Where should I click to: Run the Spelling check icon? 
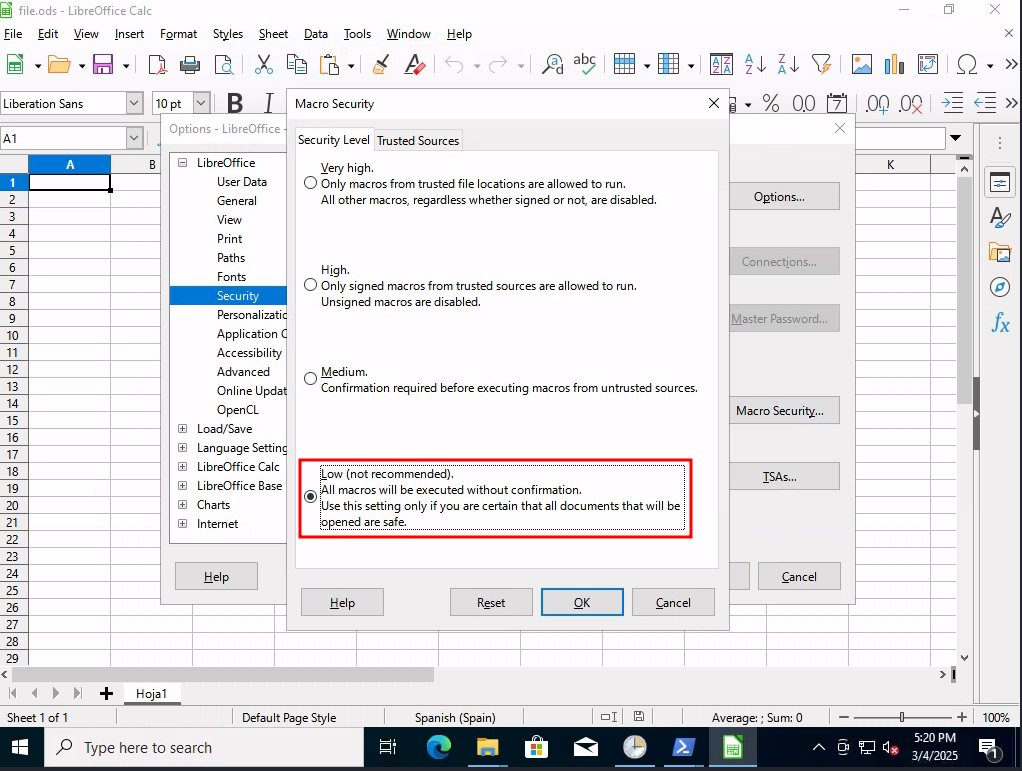pos(585,65)
